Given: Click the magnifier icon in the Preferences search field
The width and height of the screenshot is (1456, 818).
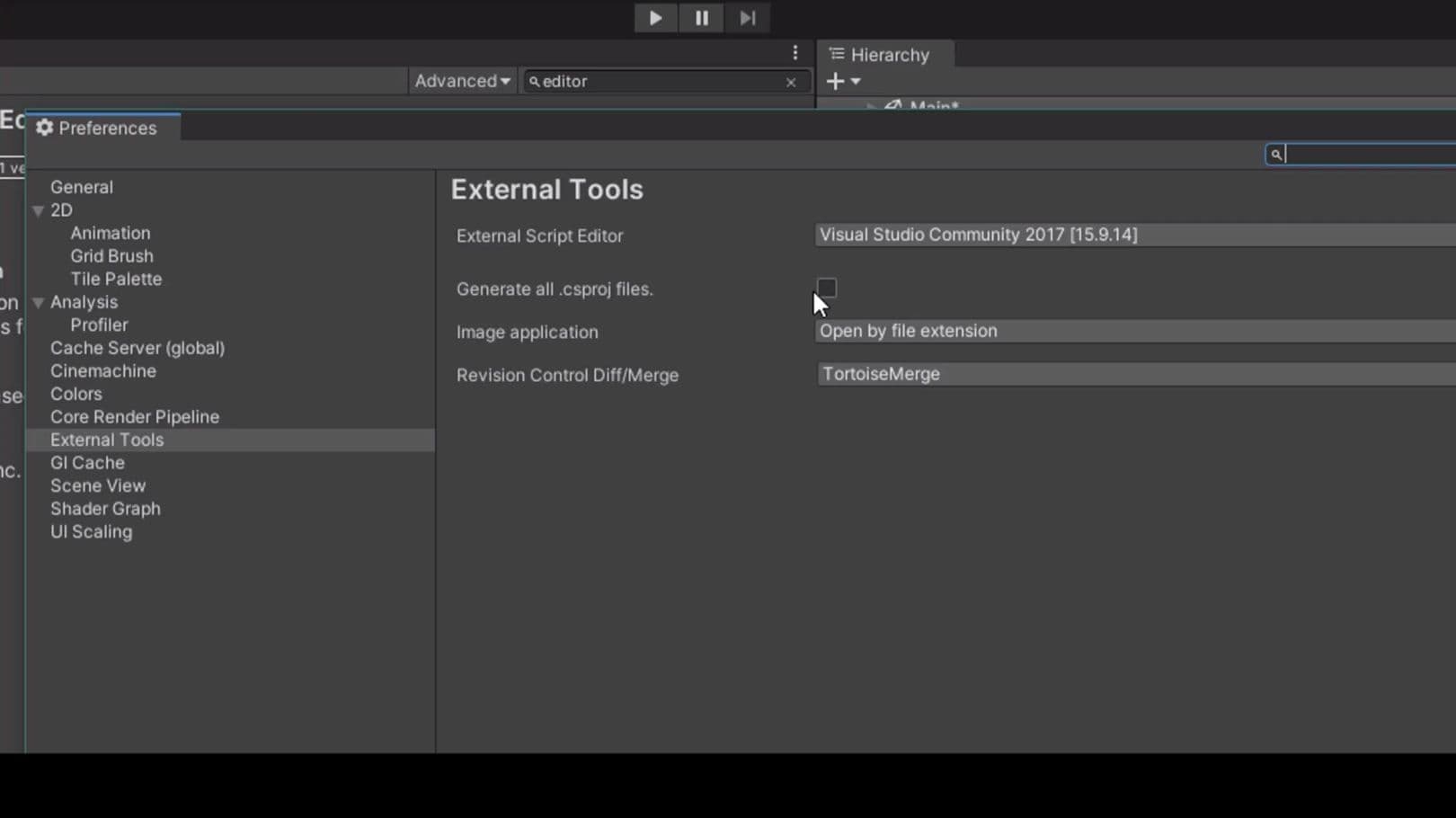Looking at the screenshot, I should pyautogui.click(x=1276, y=154).
